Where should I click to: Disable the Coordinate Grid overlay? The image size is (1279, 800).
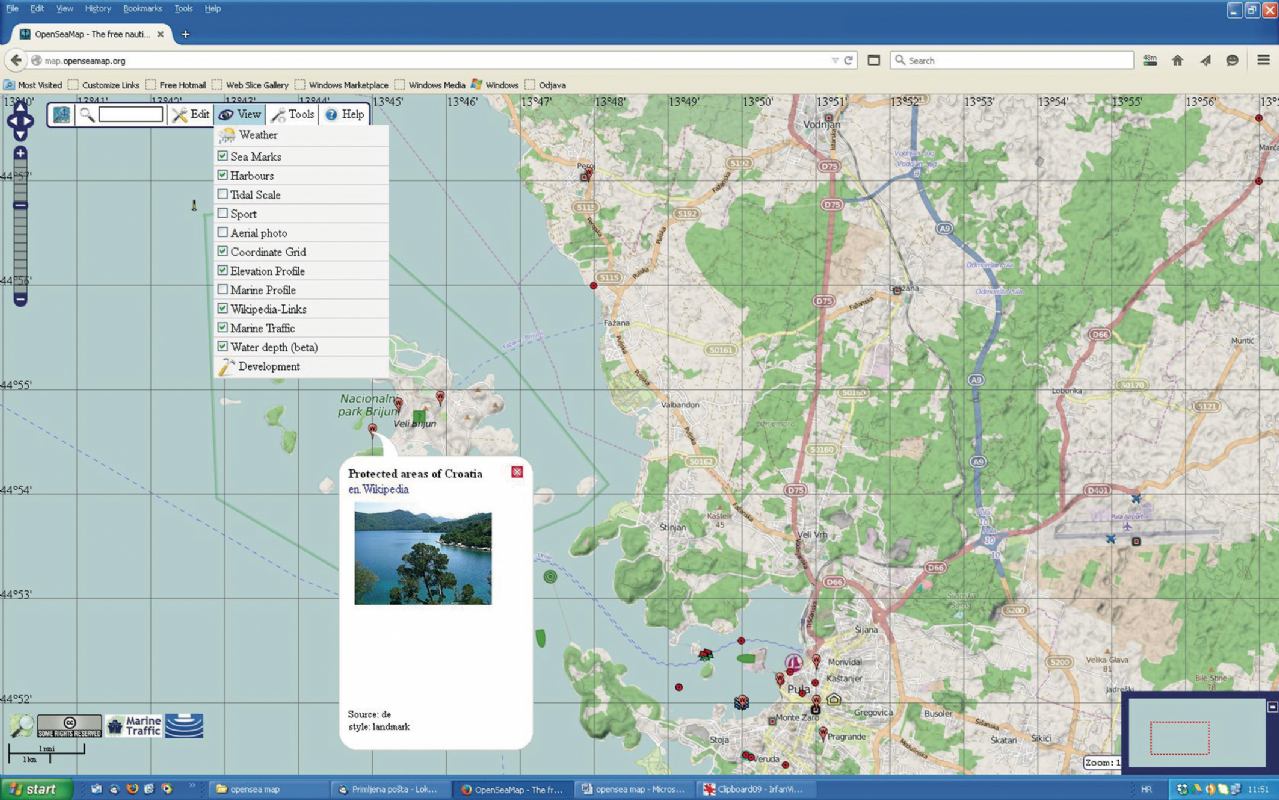point(223,251)
